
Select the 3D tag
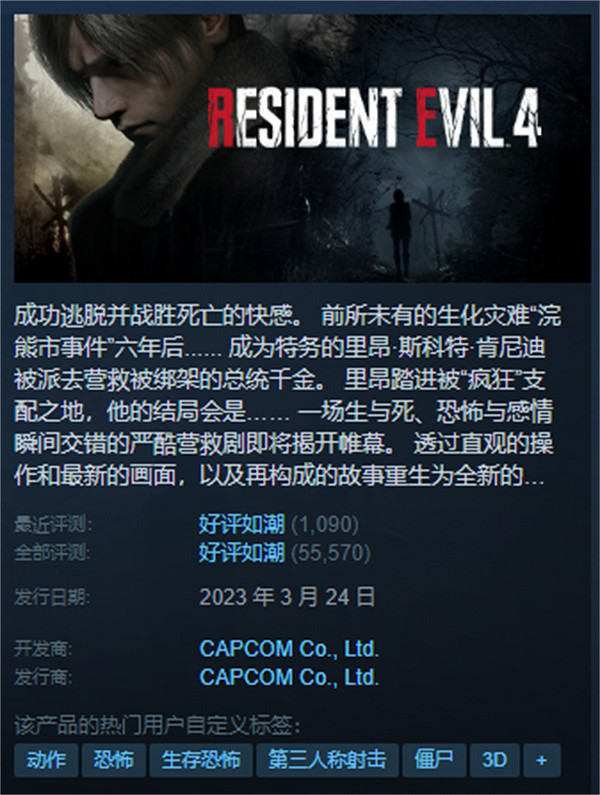[495, 760]
